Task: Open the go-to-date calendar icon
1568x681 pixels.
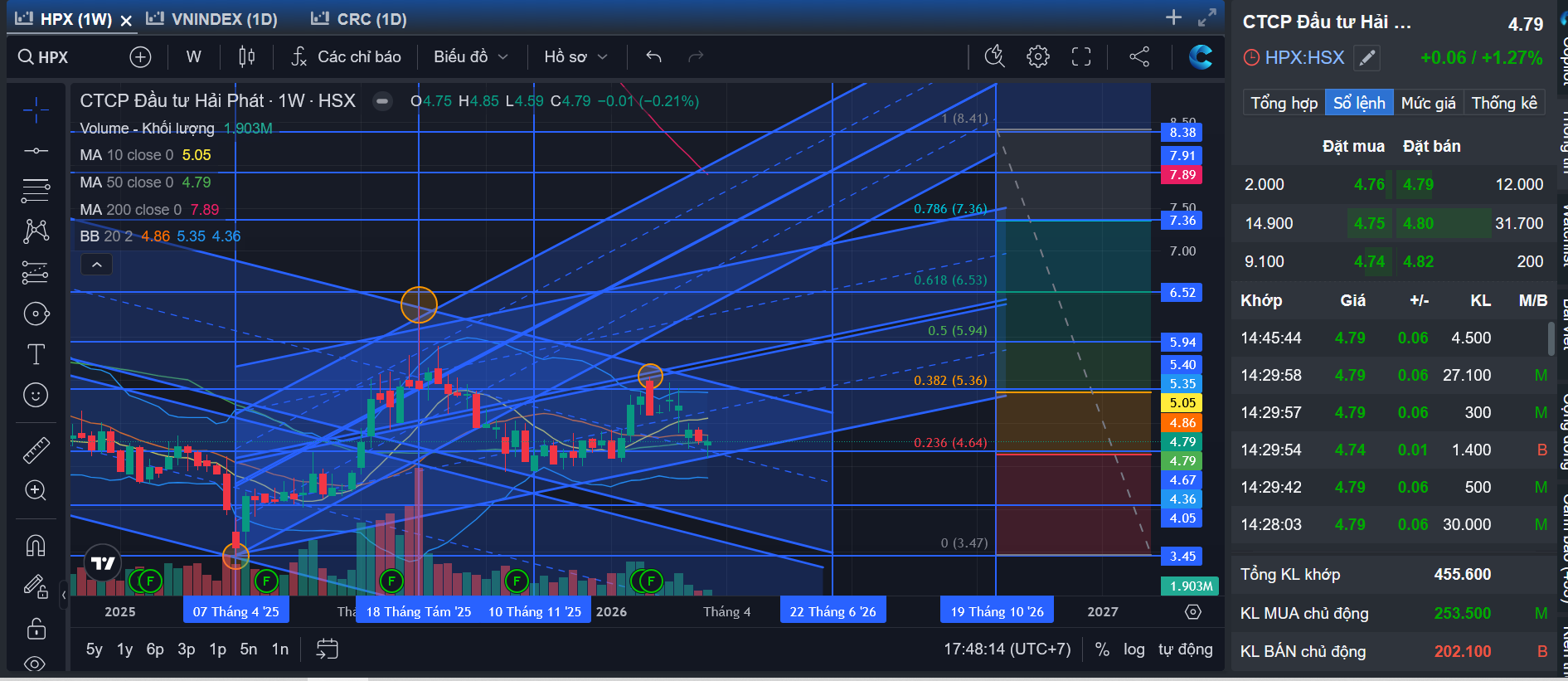Action: (328, 649)
